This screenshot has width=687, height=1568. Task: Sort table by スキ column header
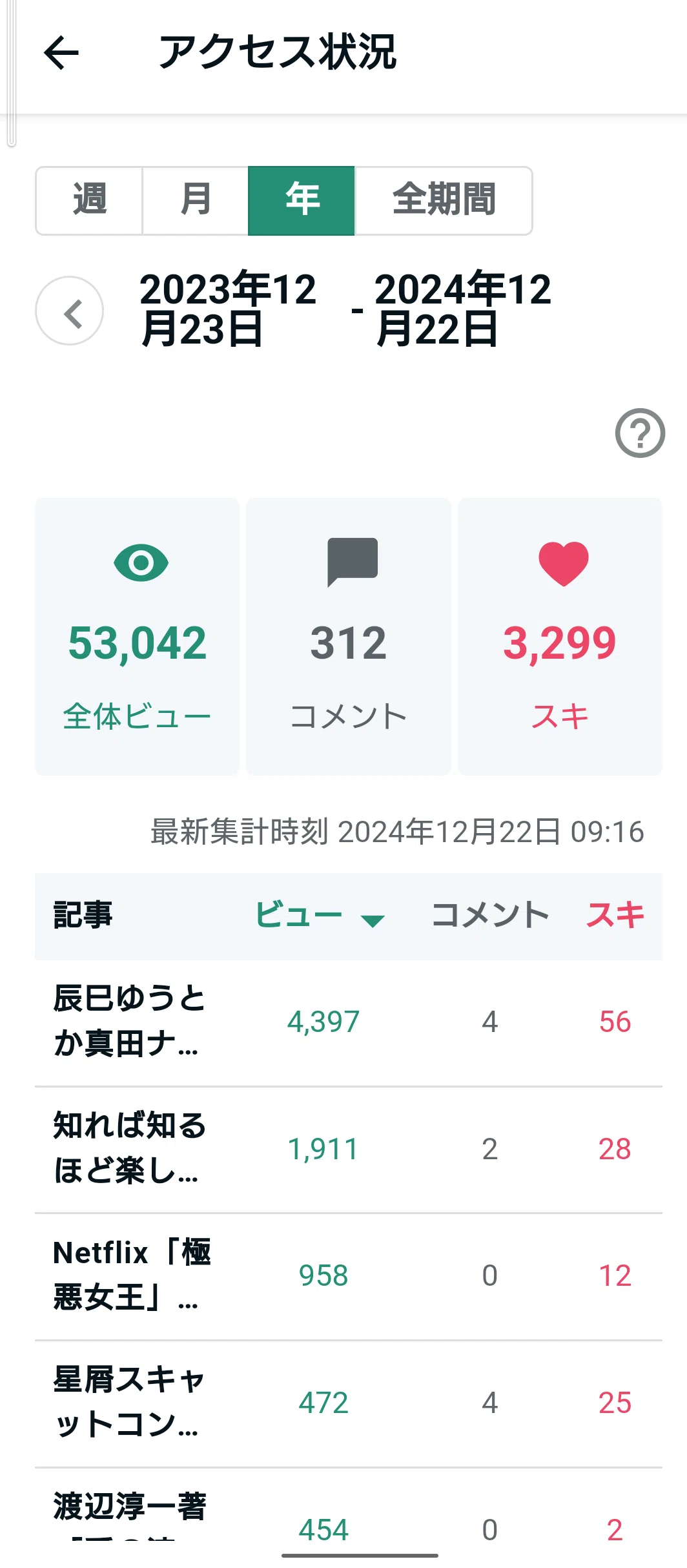coord(615,915)
